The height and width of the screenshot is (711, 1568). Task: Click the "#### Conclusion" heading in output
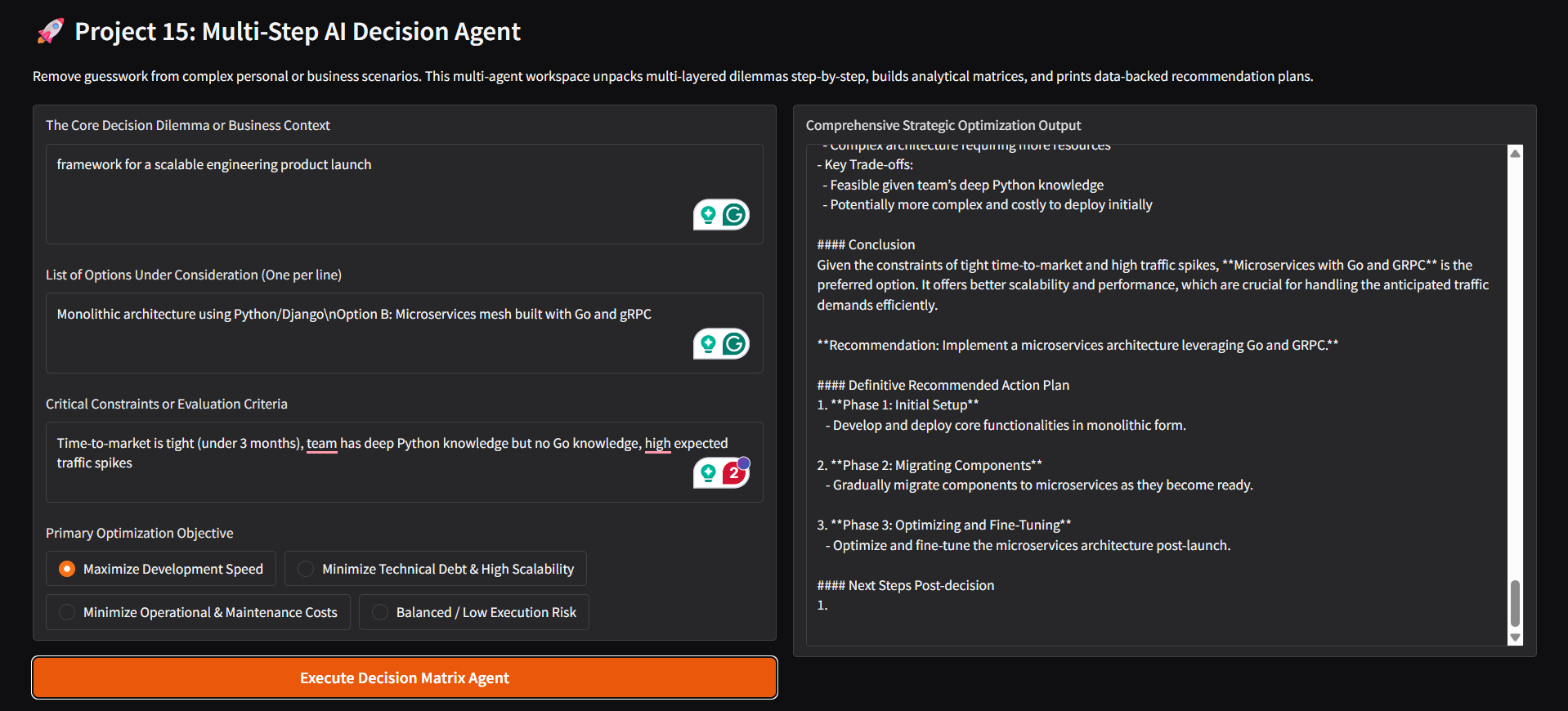866,244
